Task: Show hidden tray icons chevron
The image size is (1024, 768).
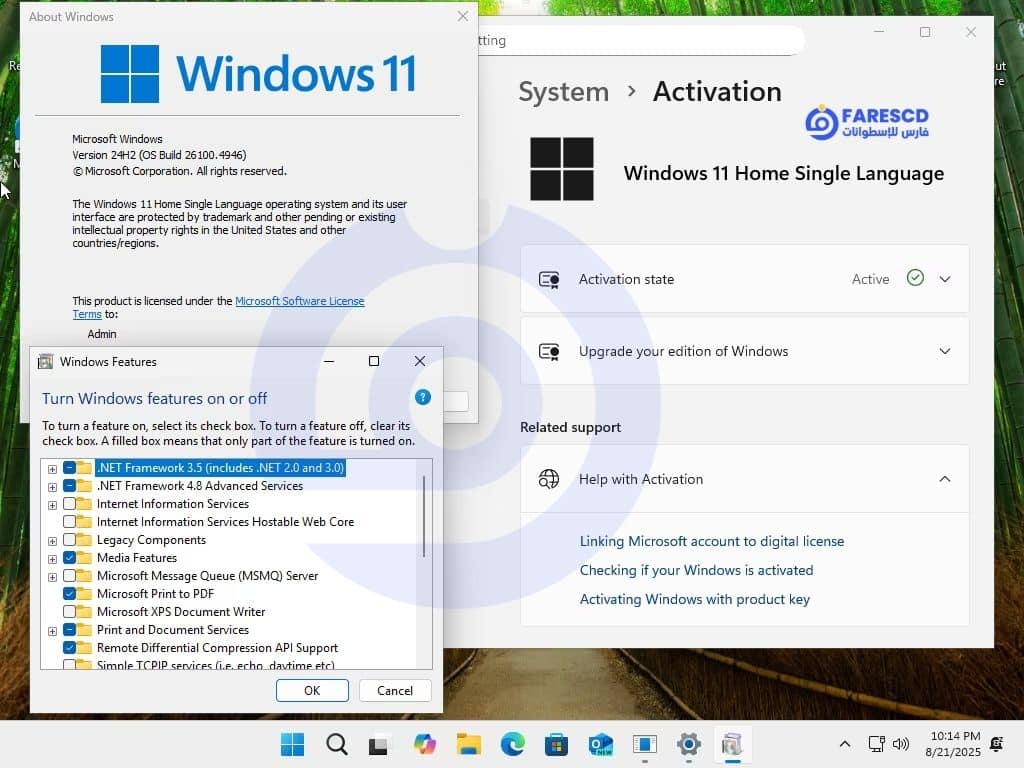Action: tap(844, 744)
